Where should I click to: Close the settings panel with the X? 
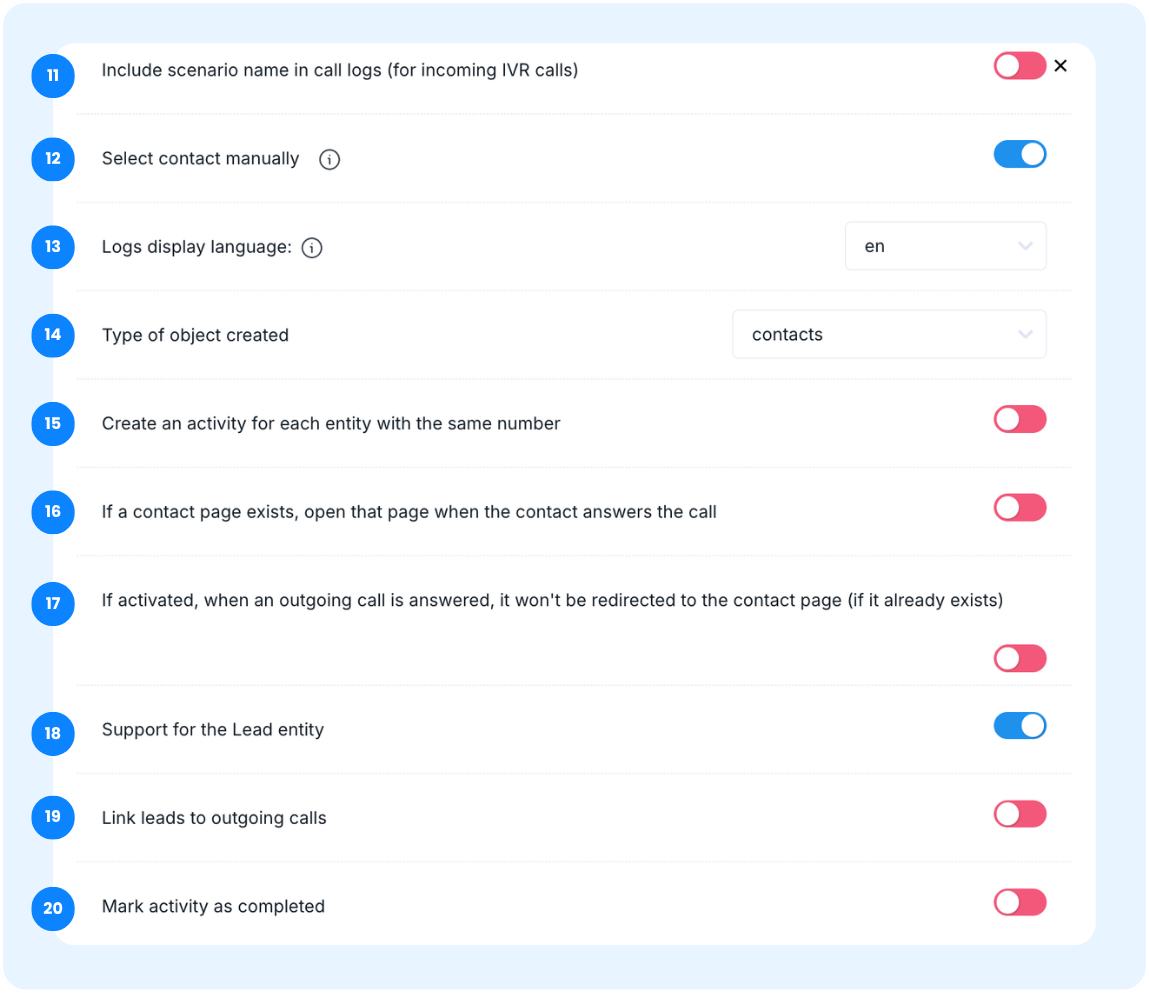(x=1060, y=66)
